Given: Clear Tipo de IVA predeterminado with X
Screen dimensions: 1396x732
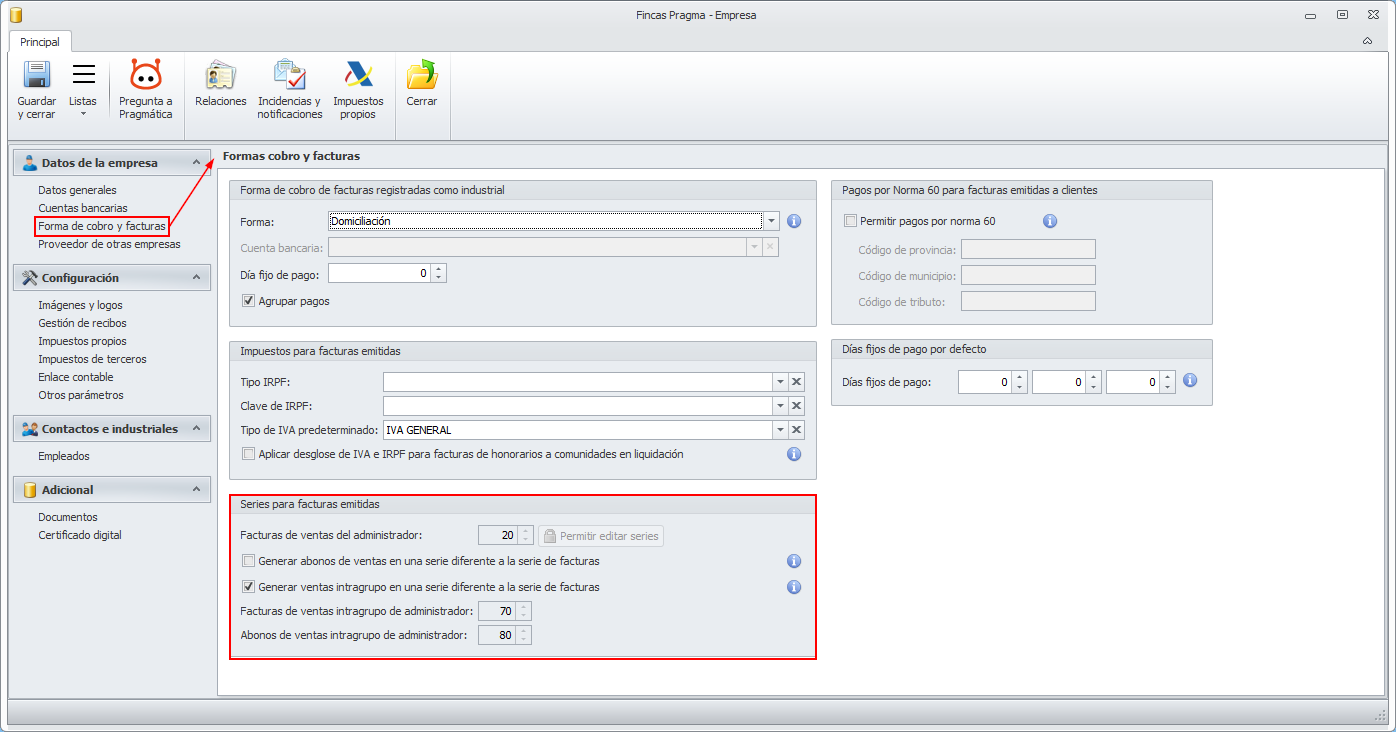Looking at the screenshot, I should click(797, 430).
